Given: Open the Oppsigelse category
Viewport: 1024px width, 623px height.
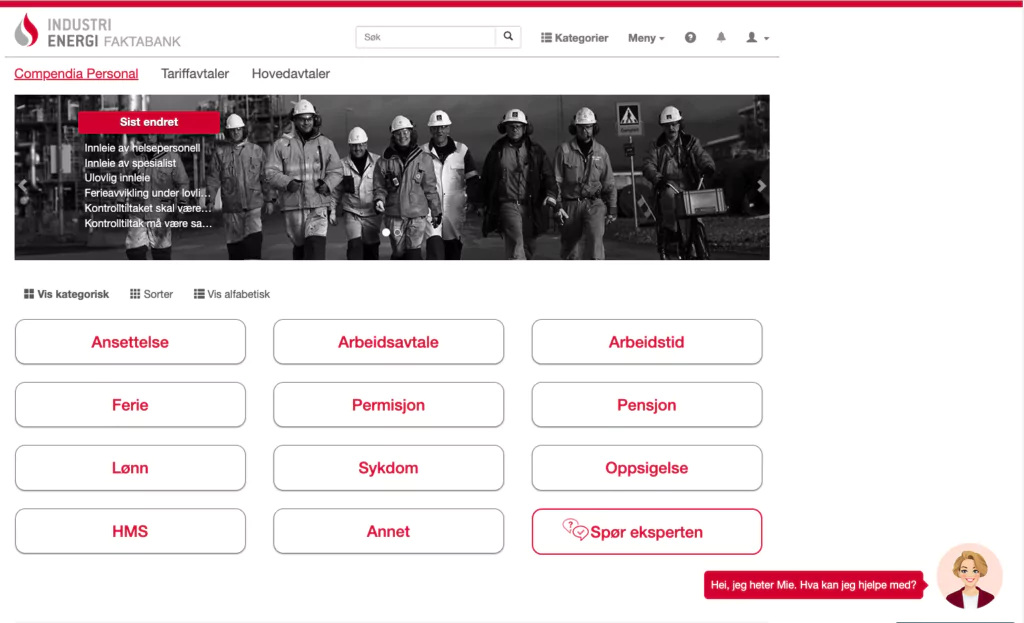Looking at the screenshot, I should (647, 468).
